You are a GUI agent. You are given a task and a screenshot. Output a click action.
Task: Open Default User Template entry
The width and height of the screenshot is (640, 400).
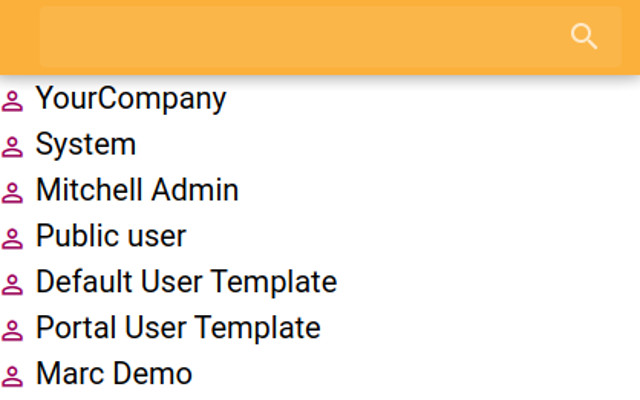coord(187,282)
